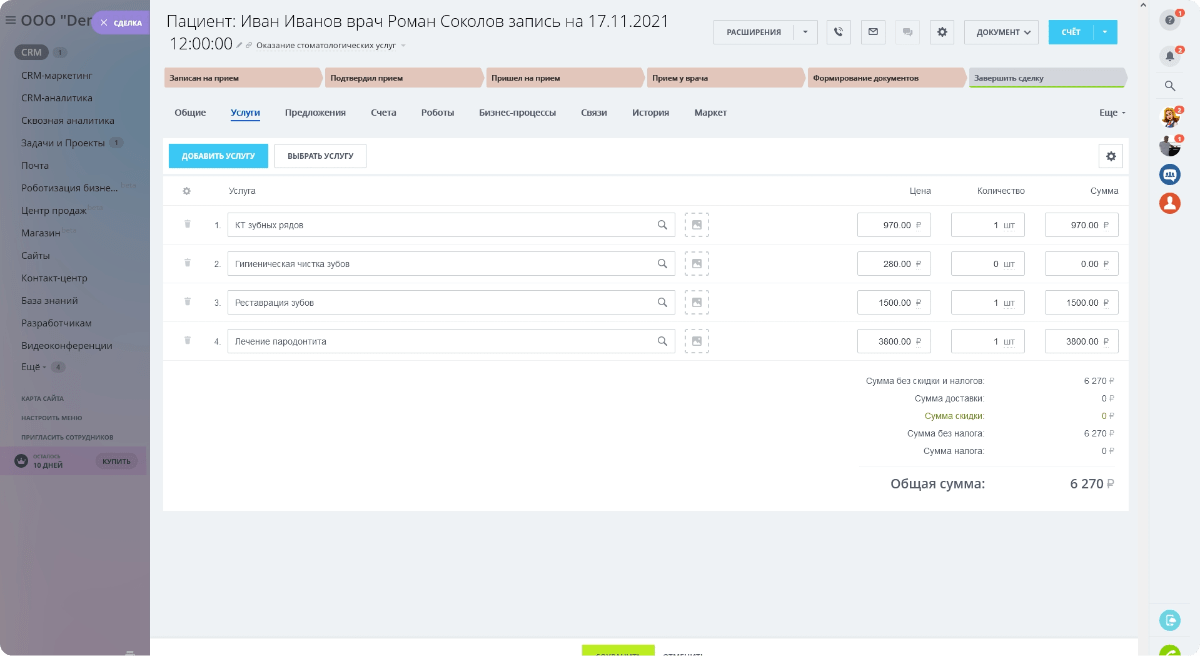1200x656 pixels.
Task: Click the magnifier search icon in right sidebar
Action: (1169, 86)
